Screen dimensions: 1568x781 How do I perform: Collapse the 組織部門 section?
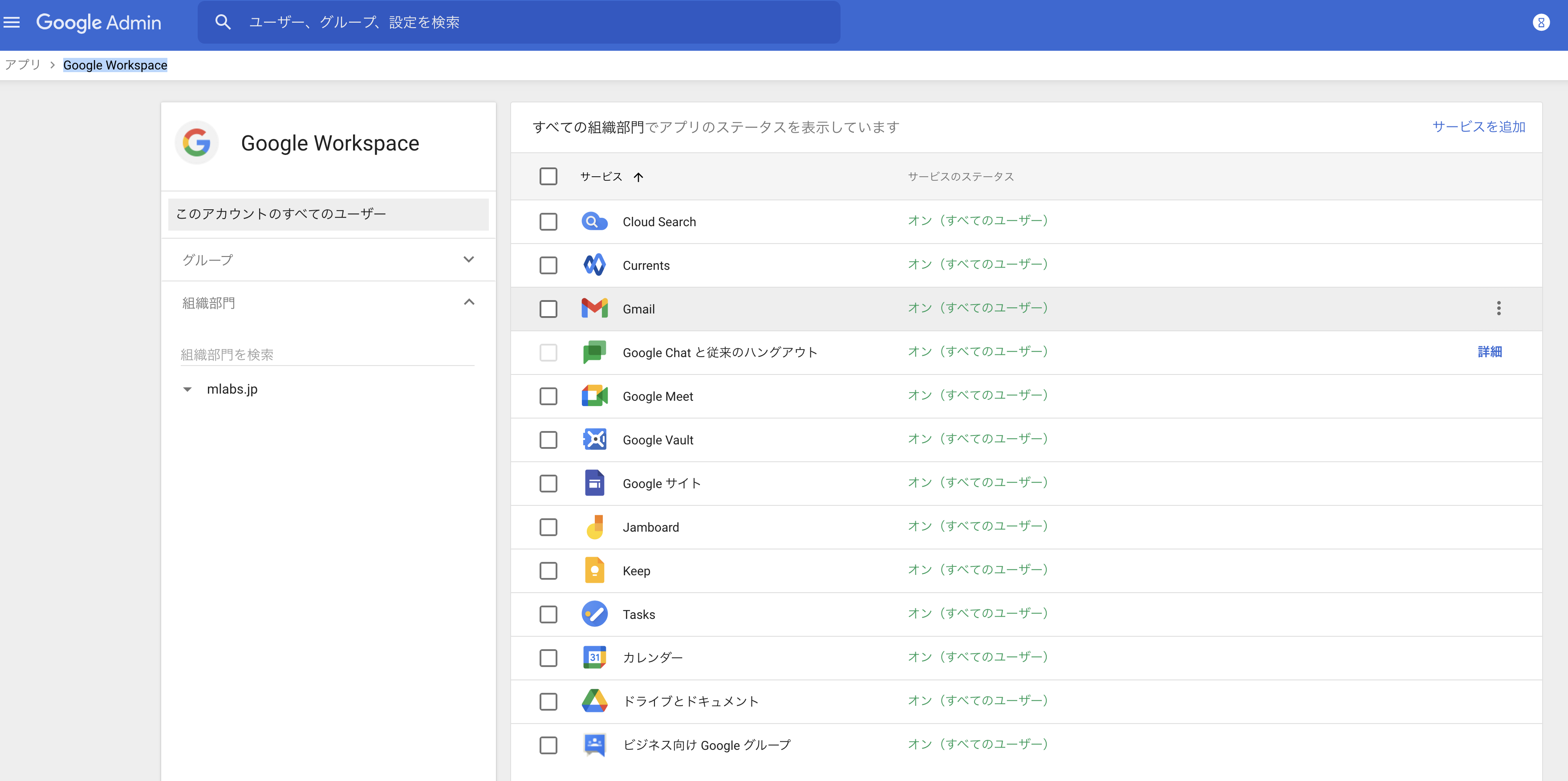[x=468, y=302]
